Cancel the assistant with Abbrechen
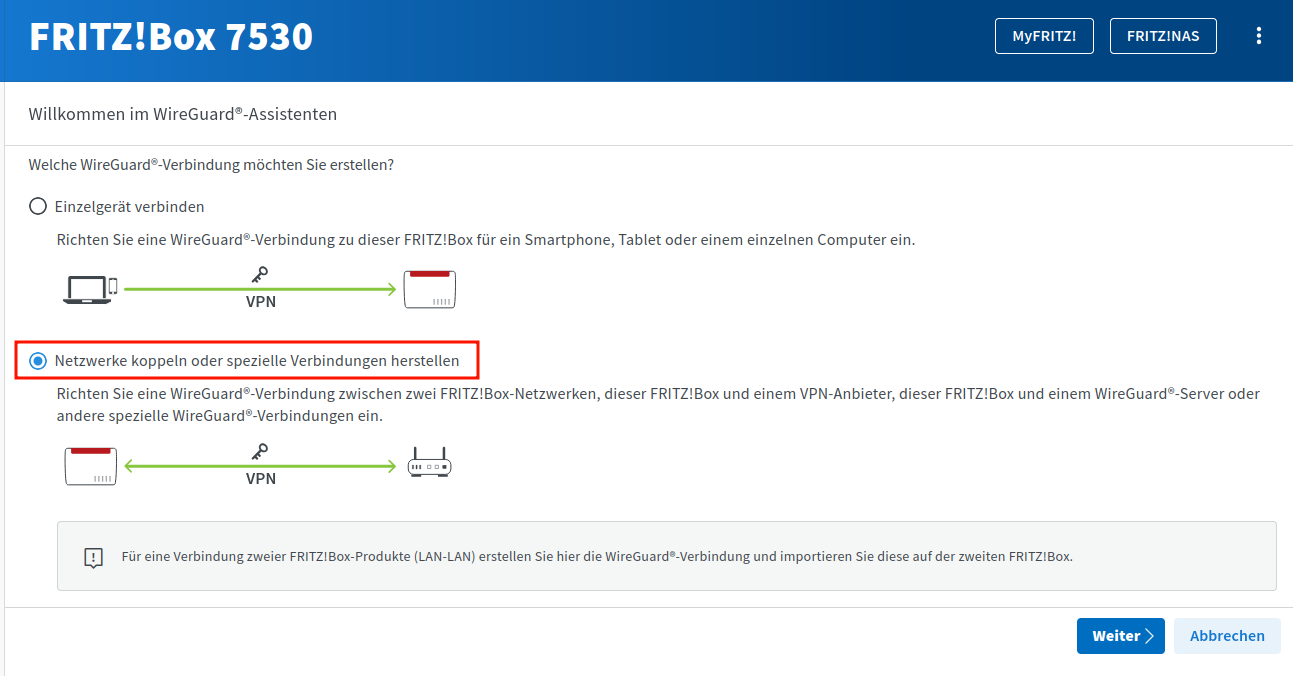Image resolution: width=1293 pixels, height=676 pixels. [x=1227, y=636]
